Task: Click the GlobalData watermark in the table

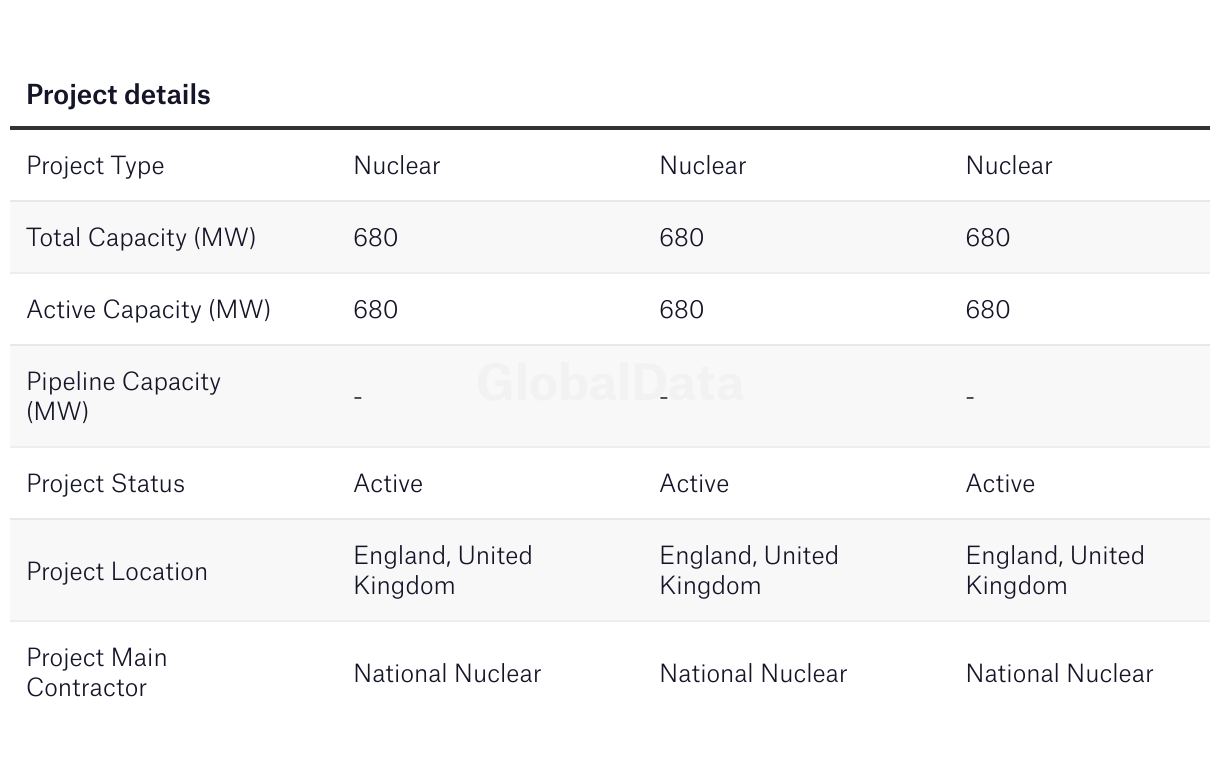Action: (610, 383)
